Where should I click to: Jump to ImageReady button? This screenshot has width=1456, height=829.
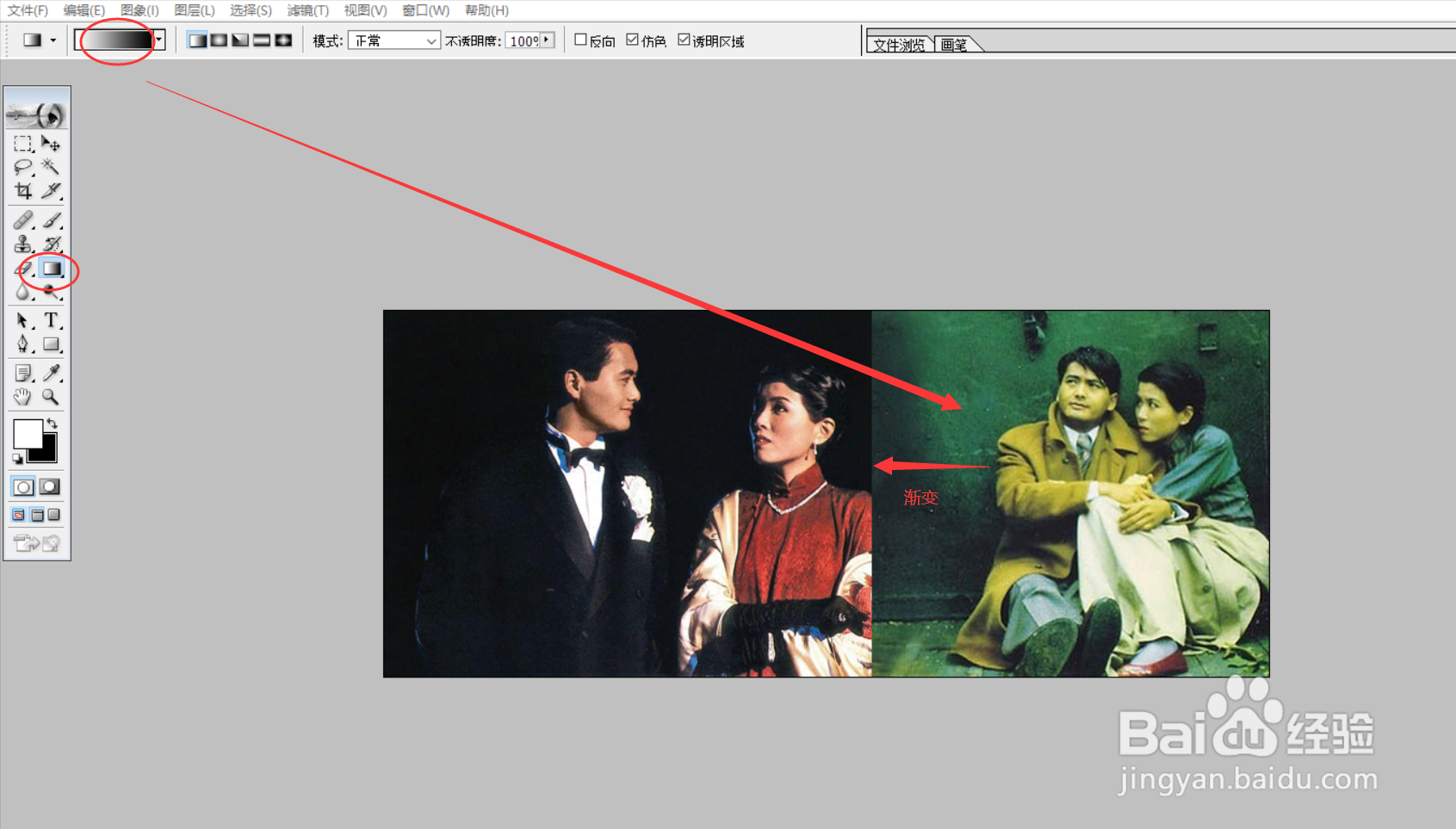coord(37,542)
